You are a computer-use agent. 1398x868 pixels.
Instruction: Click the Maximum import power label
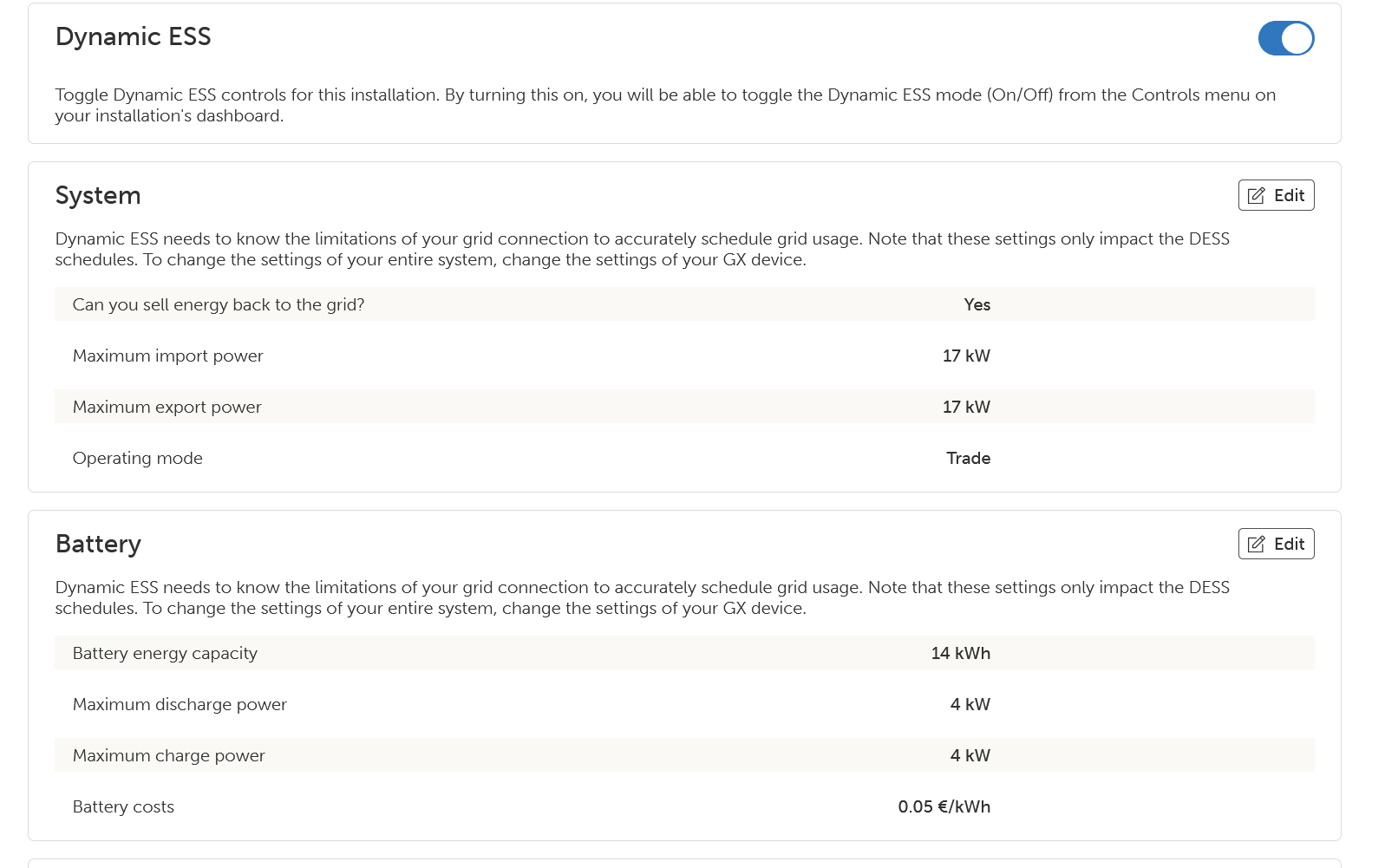tap(167, 356)
